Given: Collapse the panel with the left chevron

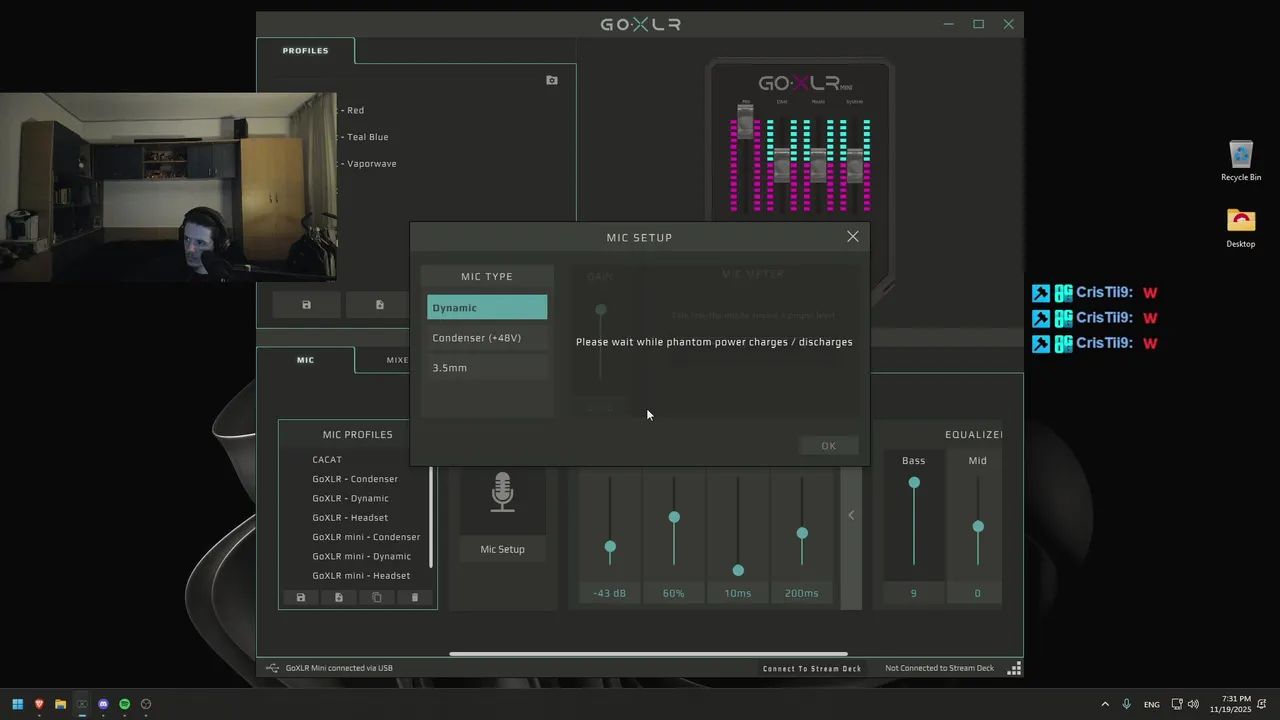Looking at the screenshot, I should coord(851,515).
